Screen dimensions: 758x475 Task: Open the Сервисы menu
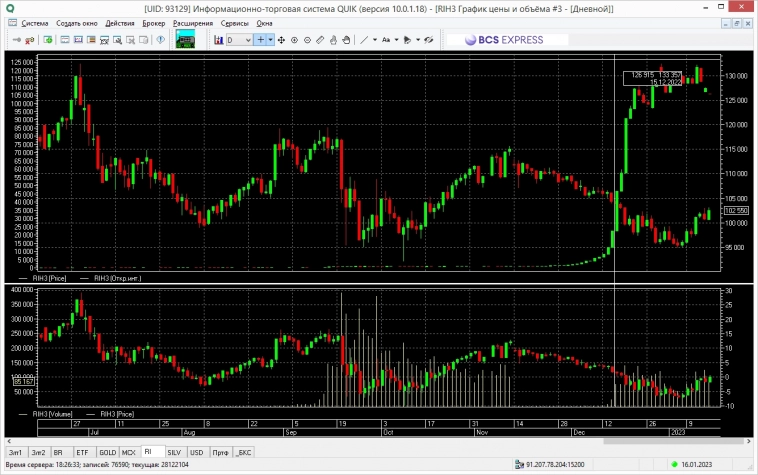click(234, 22)
